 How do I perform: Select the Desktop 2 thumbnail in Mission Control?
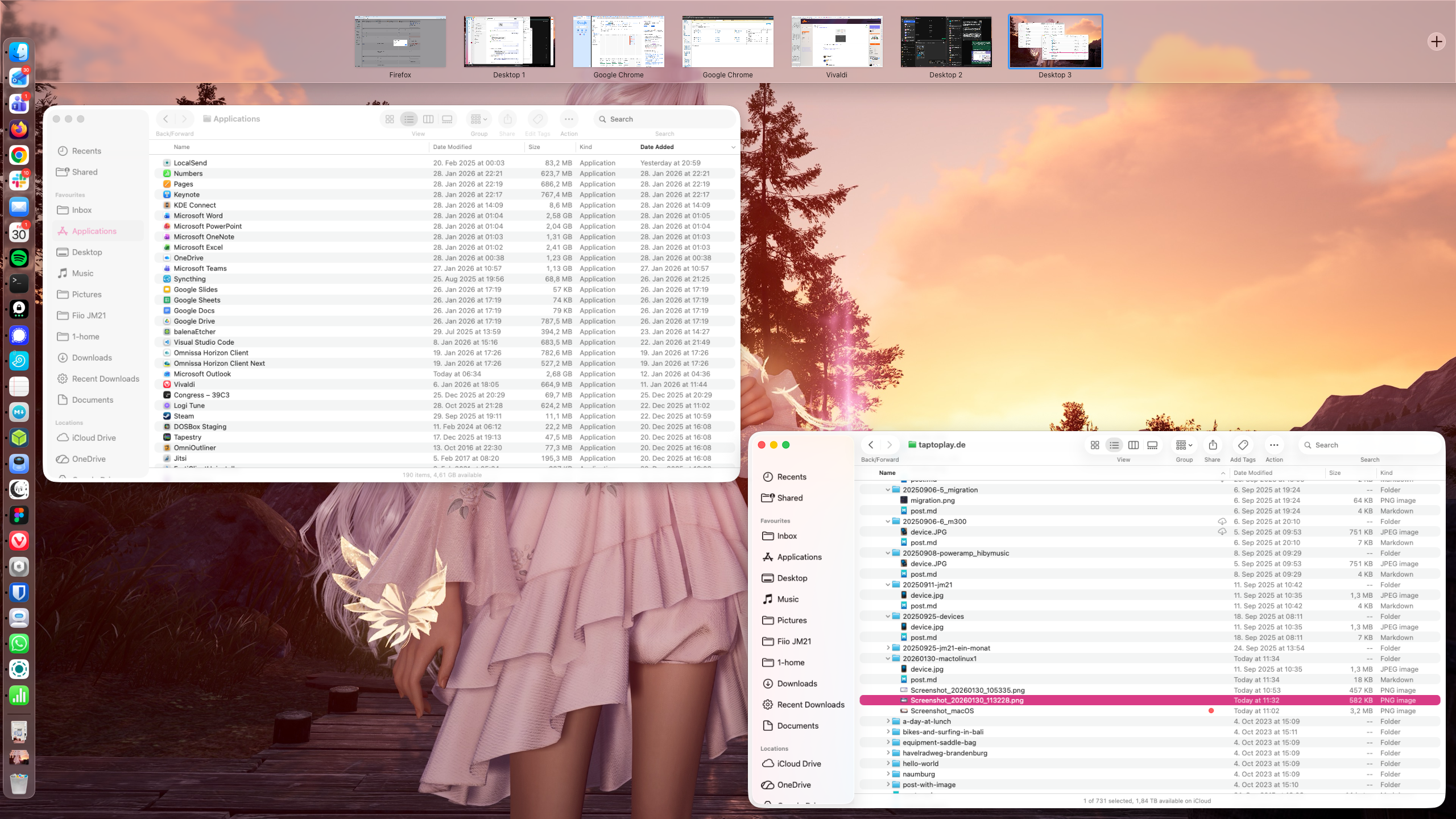[945, 42]
